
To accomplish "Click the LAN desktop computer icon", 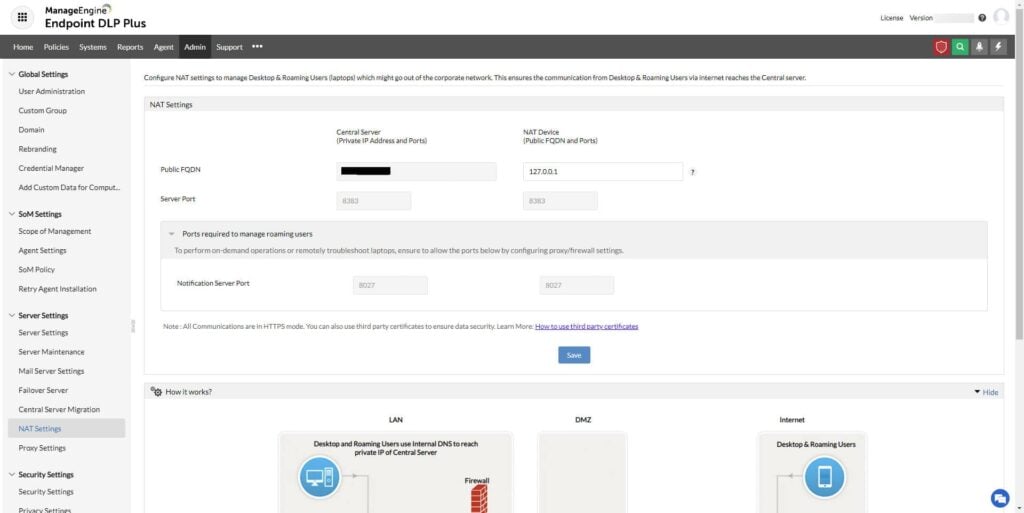I will click(x=319, y=477).
